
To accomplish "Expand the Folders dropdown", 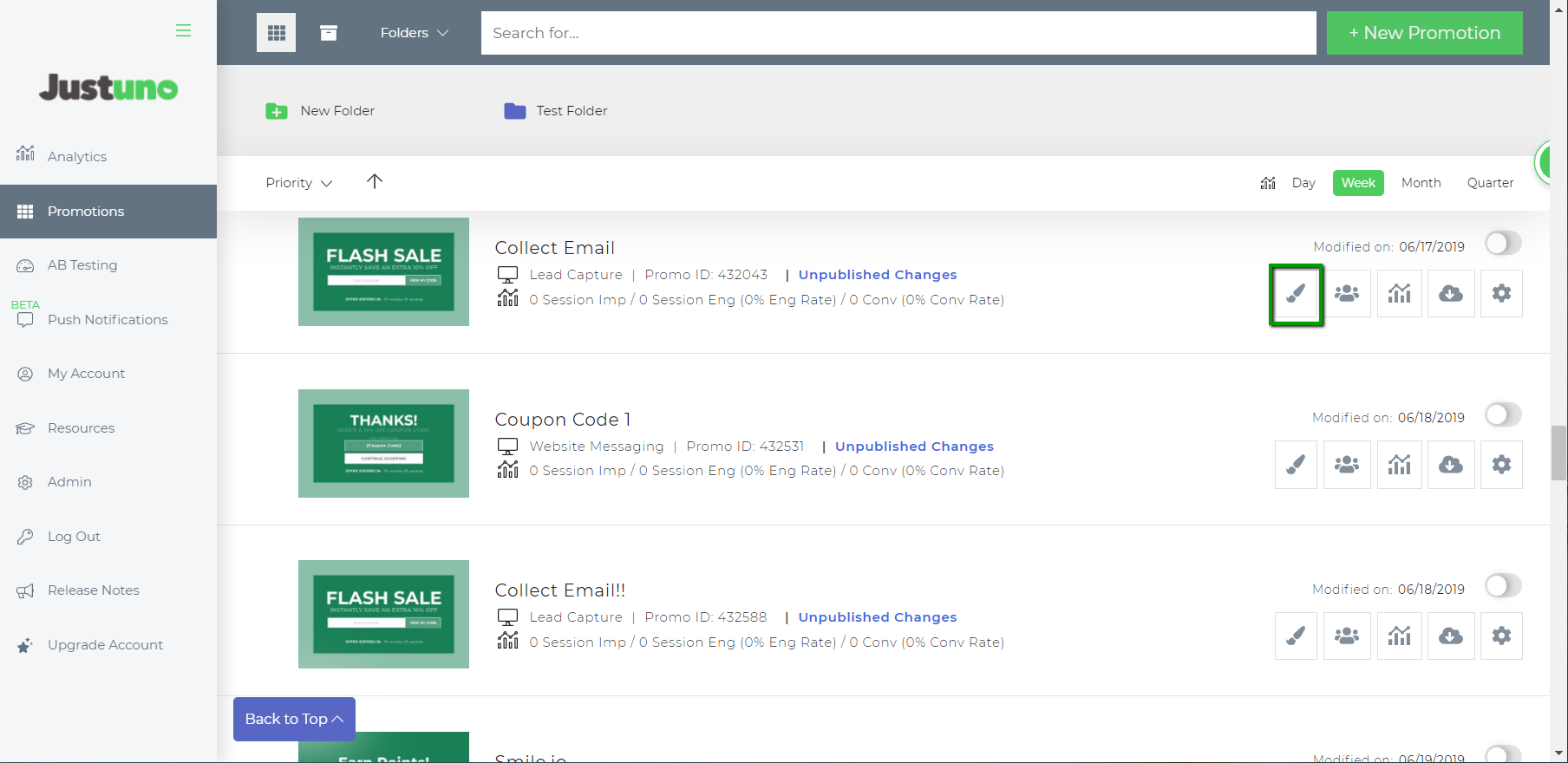I will (414, 33).
